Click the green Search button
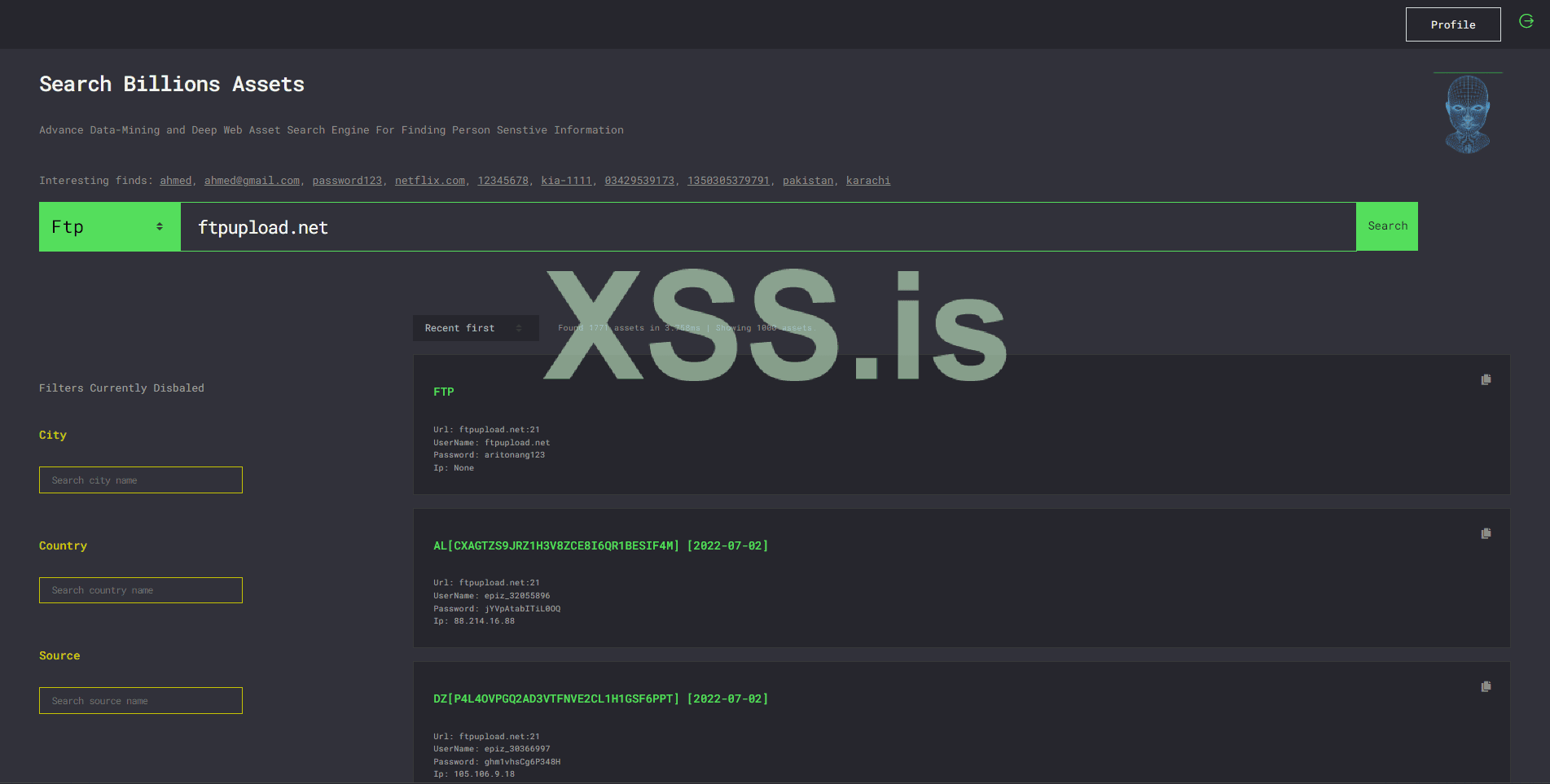1550x784 pixels. click(1387, 226)
